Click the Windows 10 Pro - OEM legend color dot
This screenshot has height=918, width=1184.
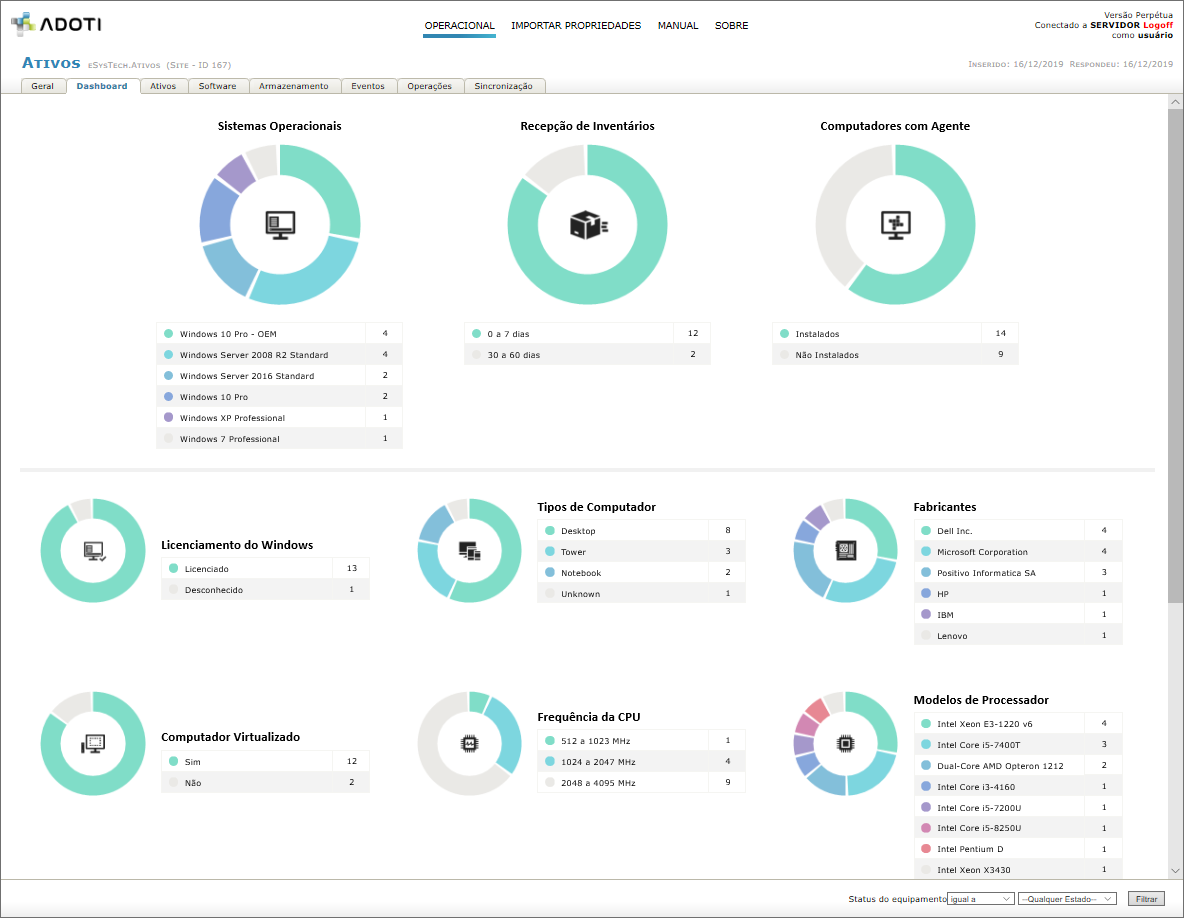pyautogui.click(x=169, y=333)
